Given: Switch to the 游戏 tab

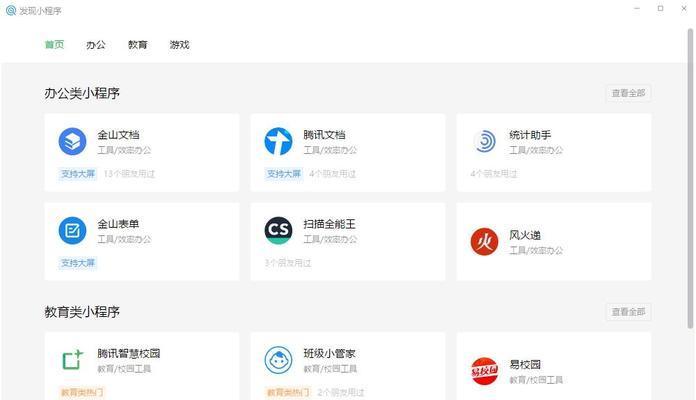Looking at the screenshot, I should pos(179,44).
